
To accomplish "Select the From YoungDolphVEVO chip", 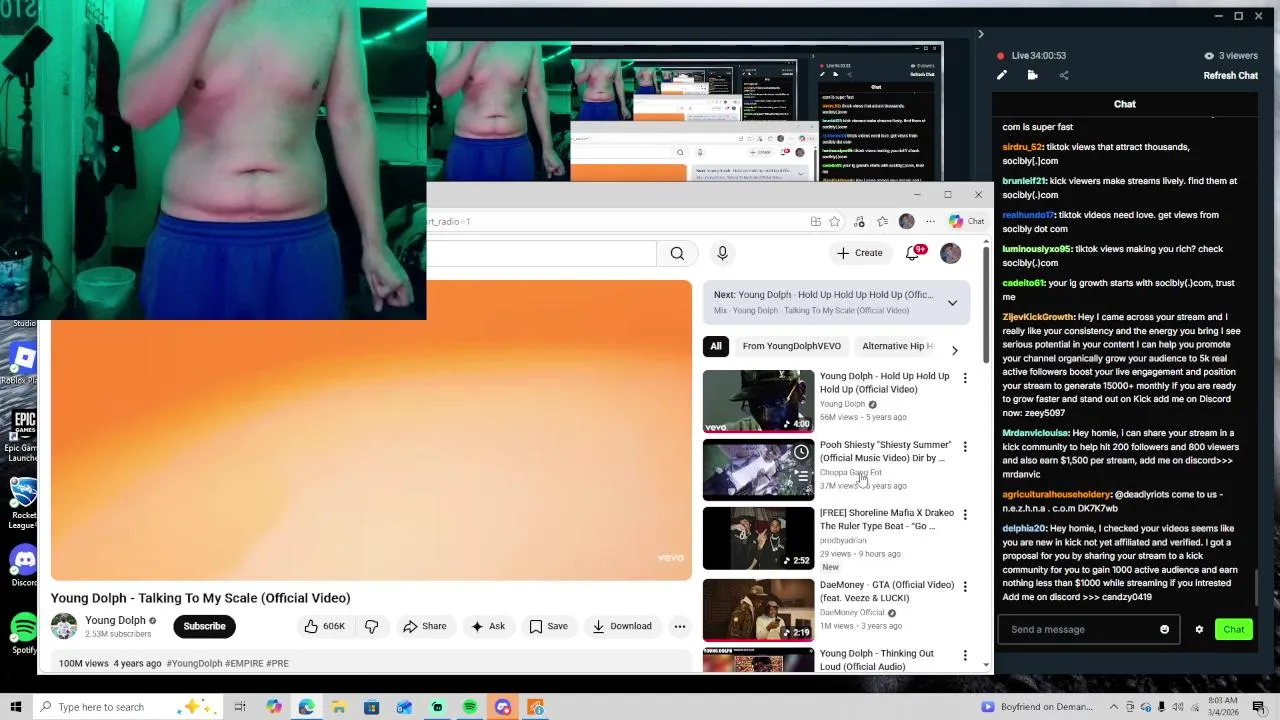I will (791, 346).
